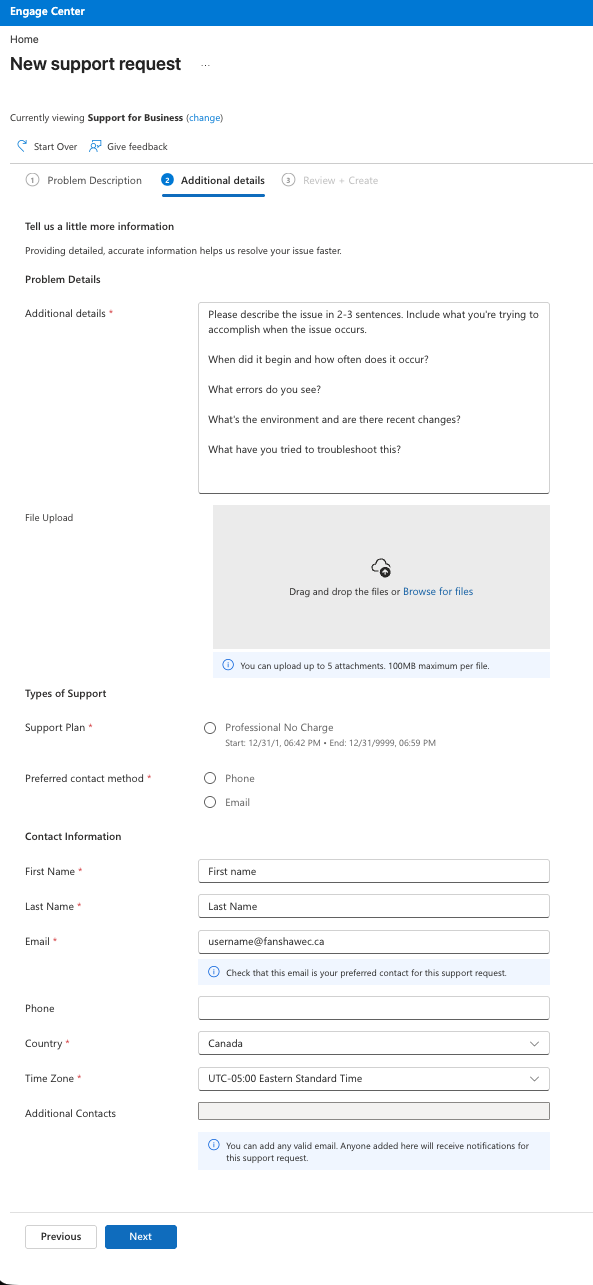Click the info icon below Email field

(x=214, y=972)
